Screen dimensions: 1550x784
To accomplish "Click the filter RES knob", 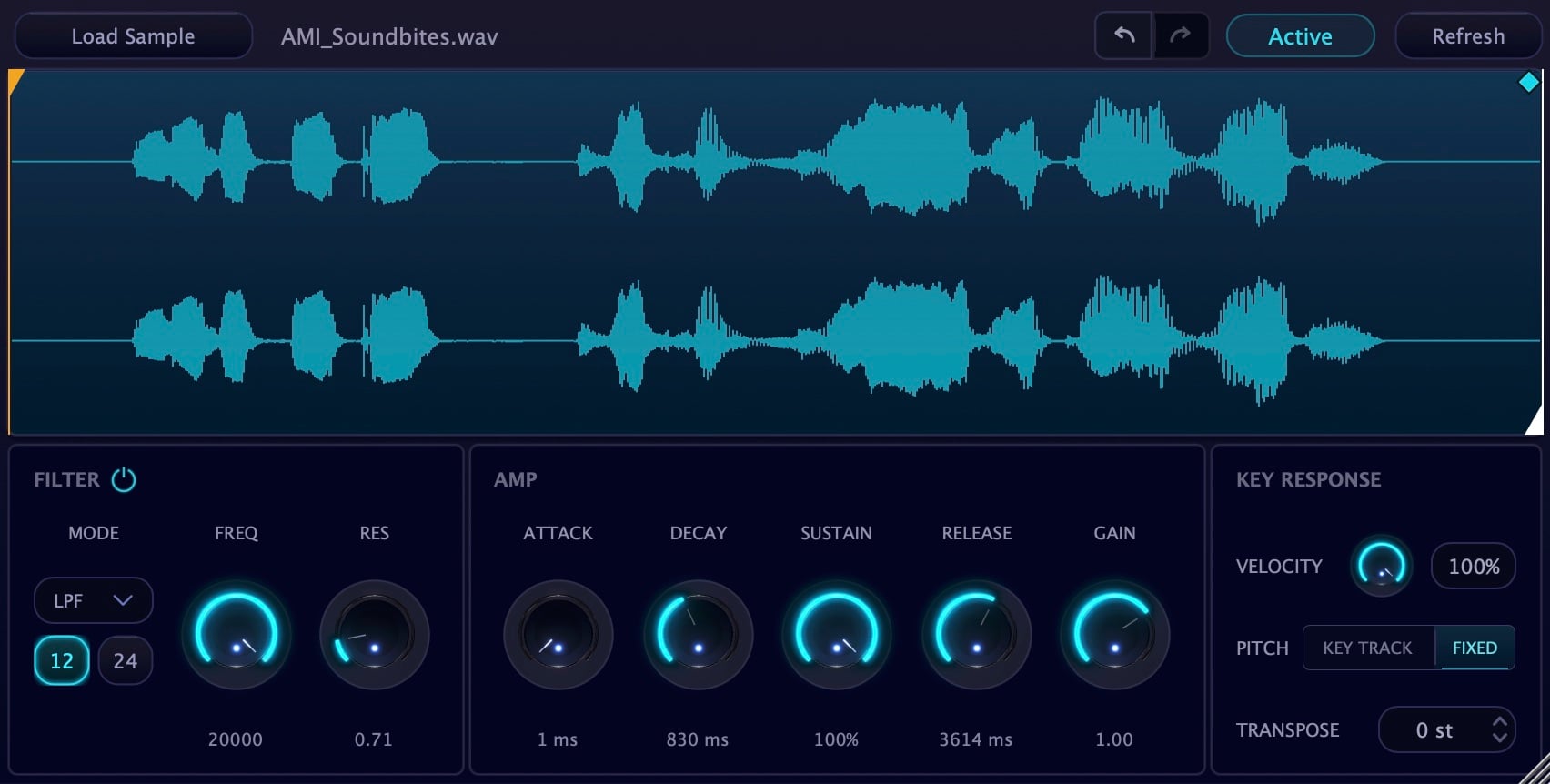I will coord(374,634).
